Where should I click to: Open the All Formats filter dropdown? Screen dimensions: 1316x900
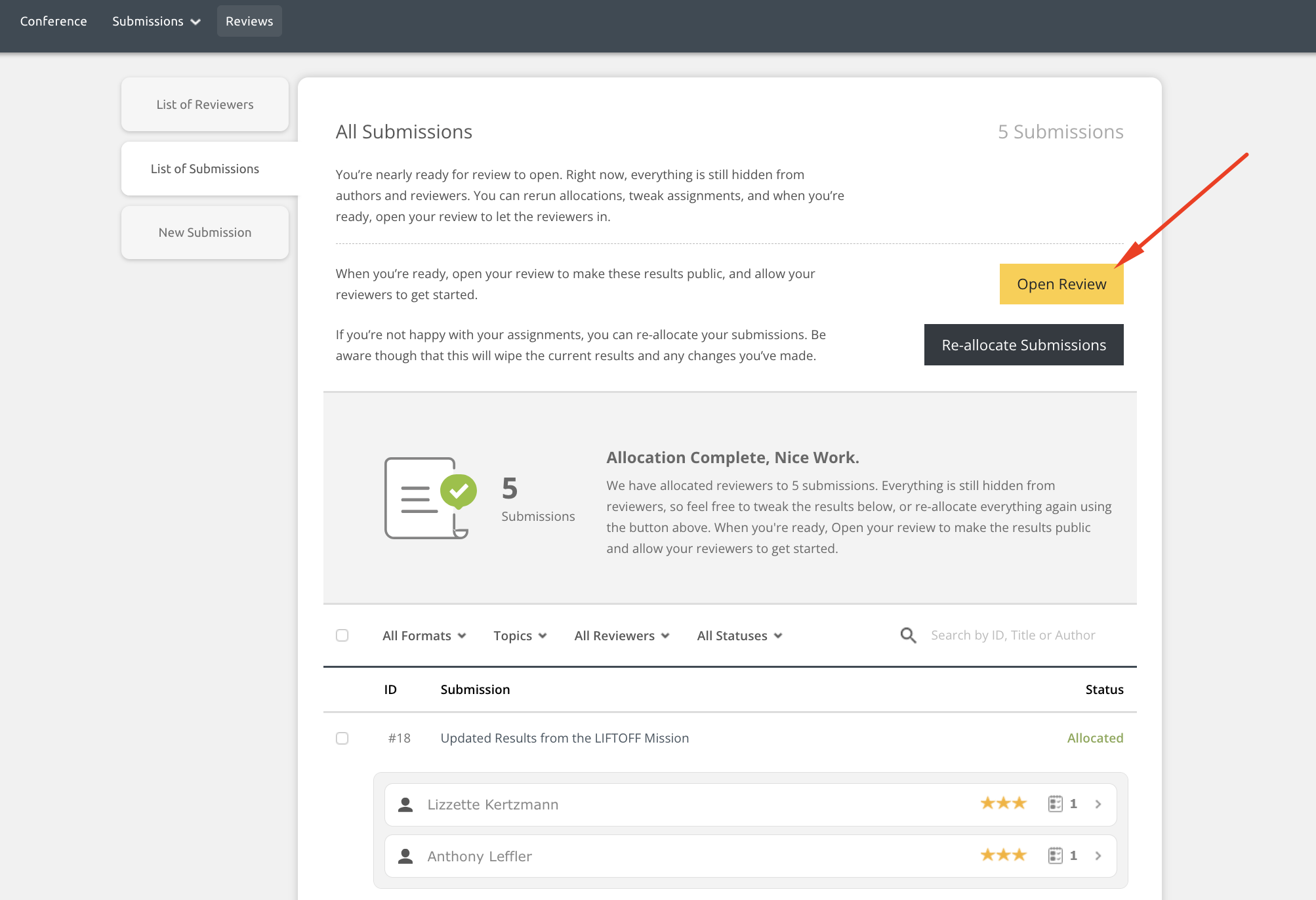point(424,636)
